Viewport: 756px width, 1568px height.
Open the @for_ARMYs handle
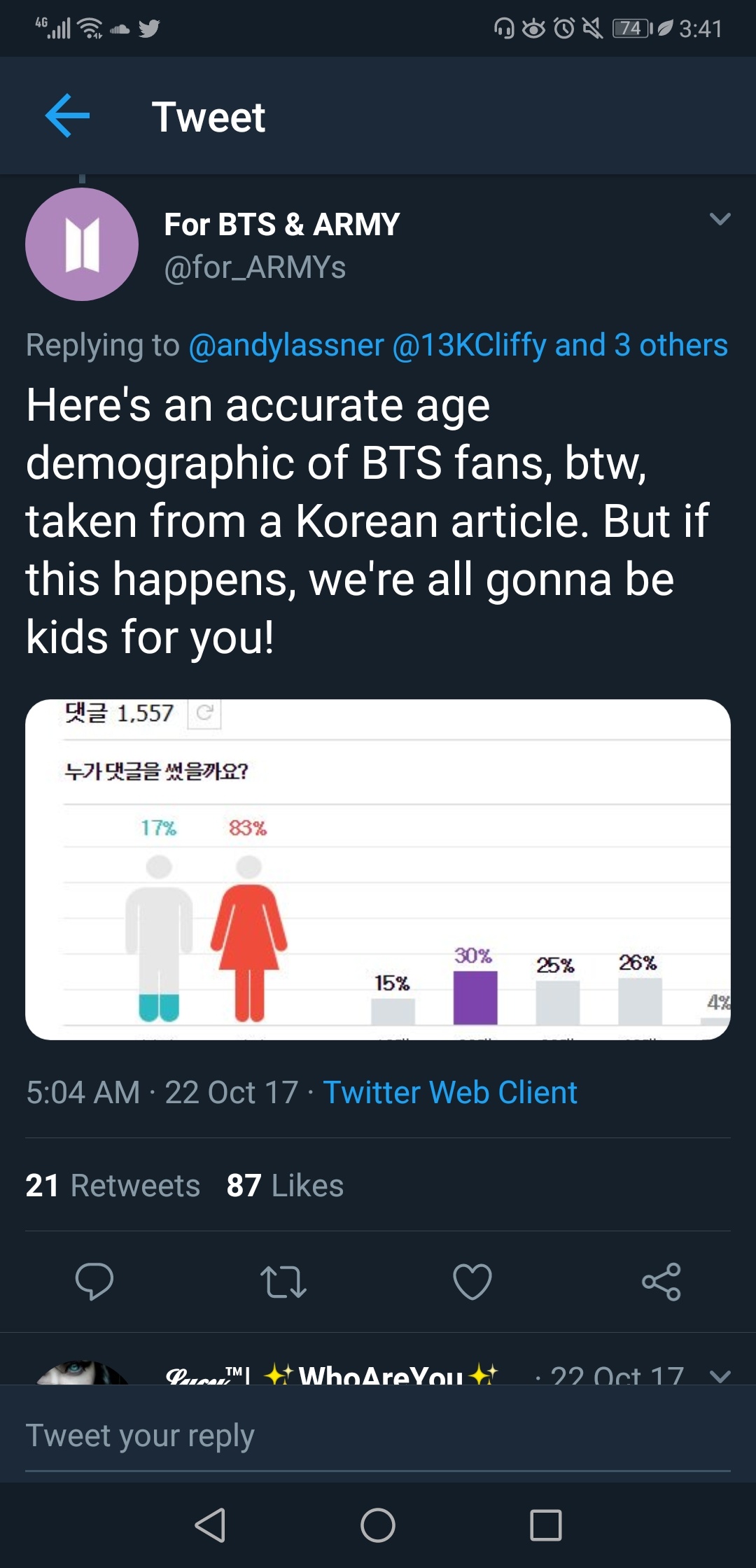[x=255, y=267]
